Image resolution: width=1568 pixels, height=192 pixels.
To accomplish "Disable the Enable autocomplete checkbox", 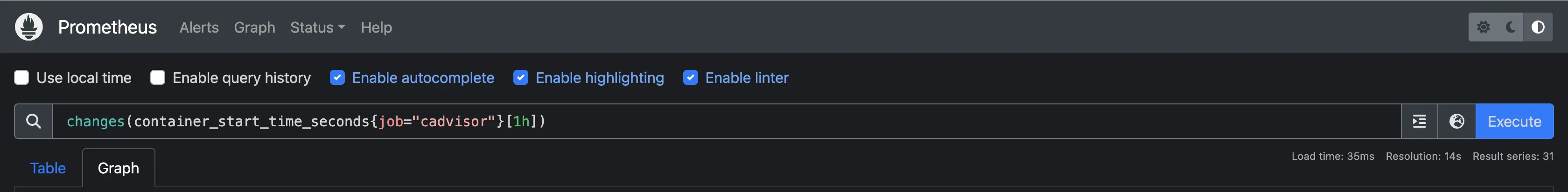I will click(x=337, y=78).
